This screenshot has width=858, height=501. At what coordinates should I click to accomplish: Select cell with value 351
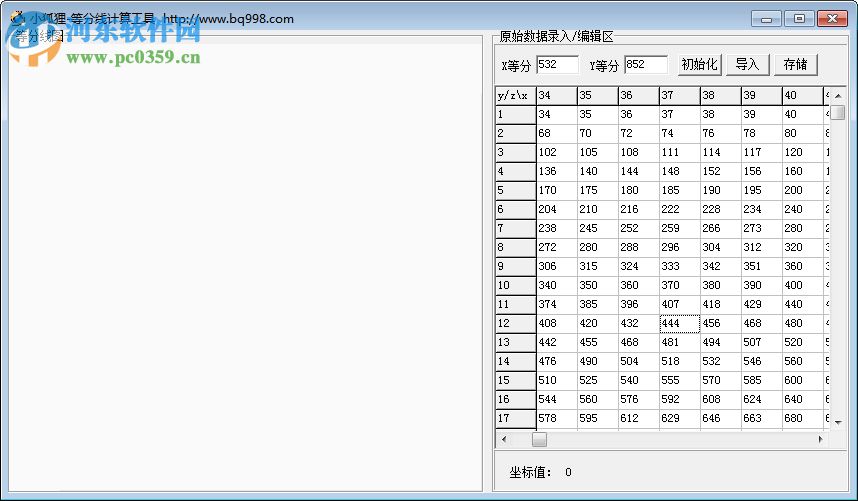click(762, 266)
